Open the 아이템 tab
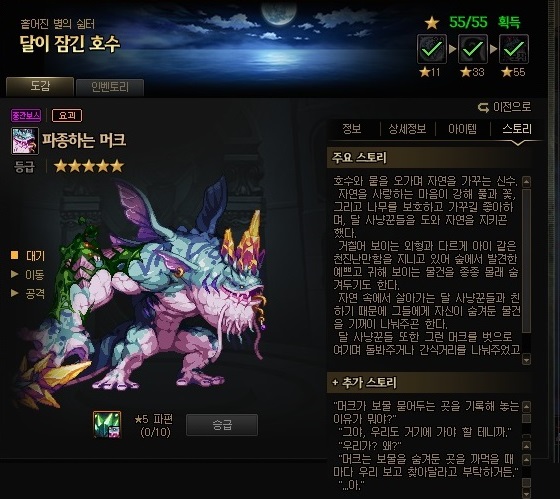Image resolution: width=560 pixels, height=499 pixels. click(462, 129)
